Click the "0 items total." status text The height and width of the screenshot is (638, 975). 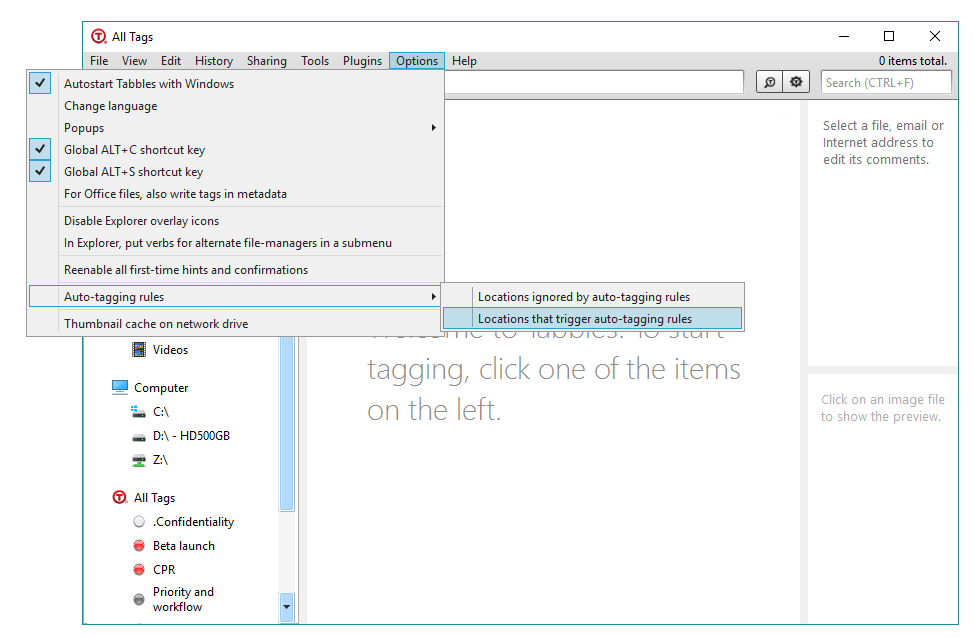click(x=913, y=61)
